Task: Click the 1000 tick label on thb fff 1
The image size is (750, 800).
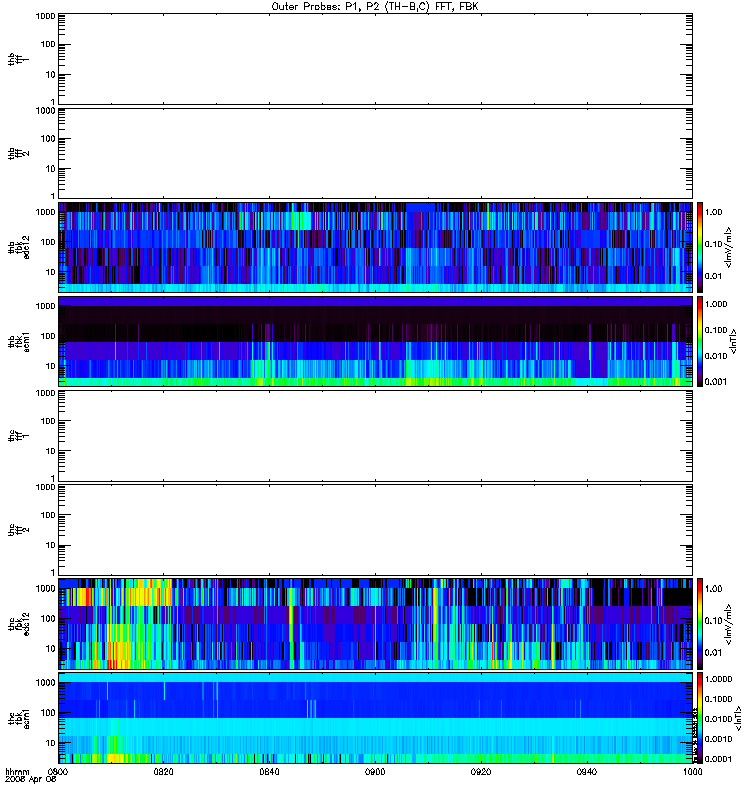Action: click(45, 16)
